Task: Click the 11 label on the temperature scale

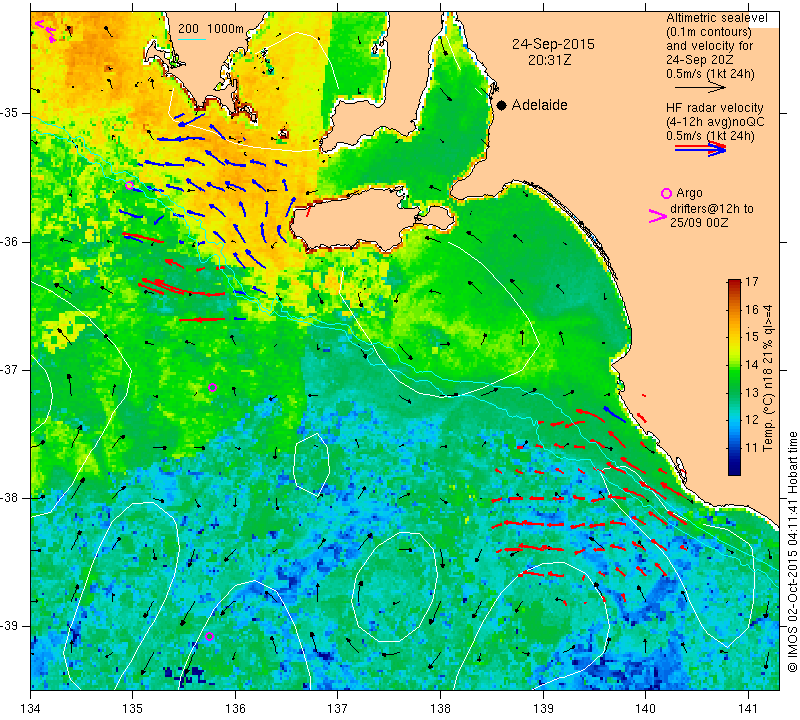Action: click(x=752, y=448)
